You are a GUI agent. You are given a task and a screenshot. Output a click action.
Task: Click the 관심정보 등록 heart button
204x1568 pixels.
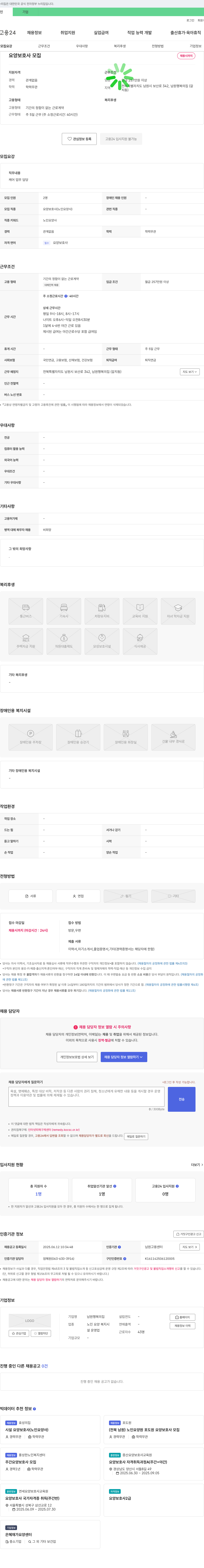79,139
